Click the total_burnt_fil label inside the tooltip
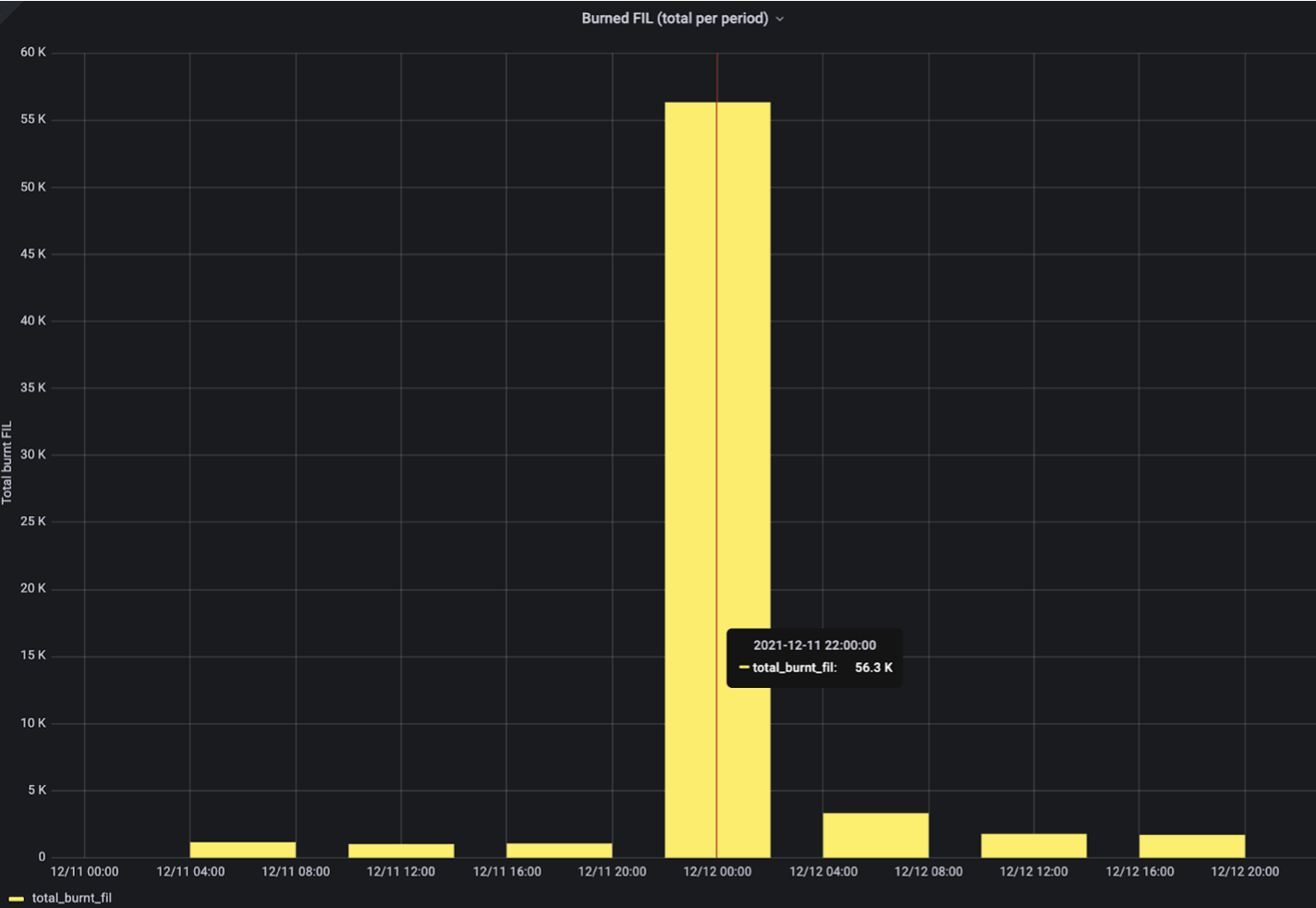The width and height of the screenshot is (1316, 908). [x=795, y=668]
